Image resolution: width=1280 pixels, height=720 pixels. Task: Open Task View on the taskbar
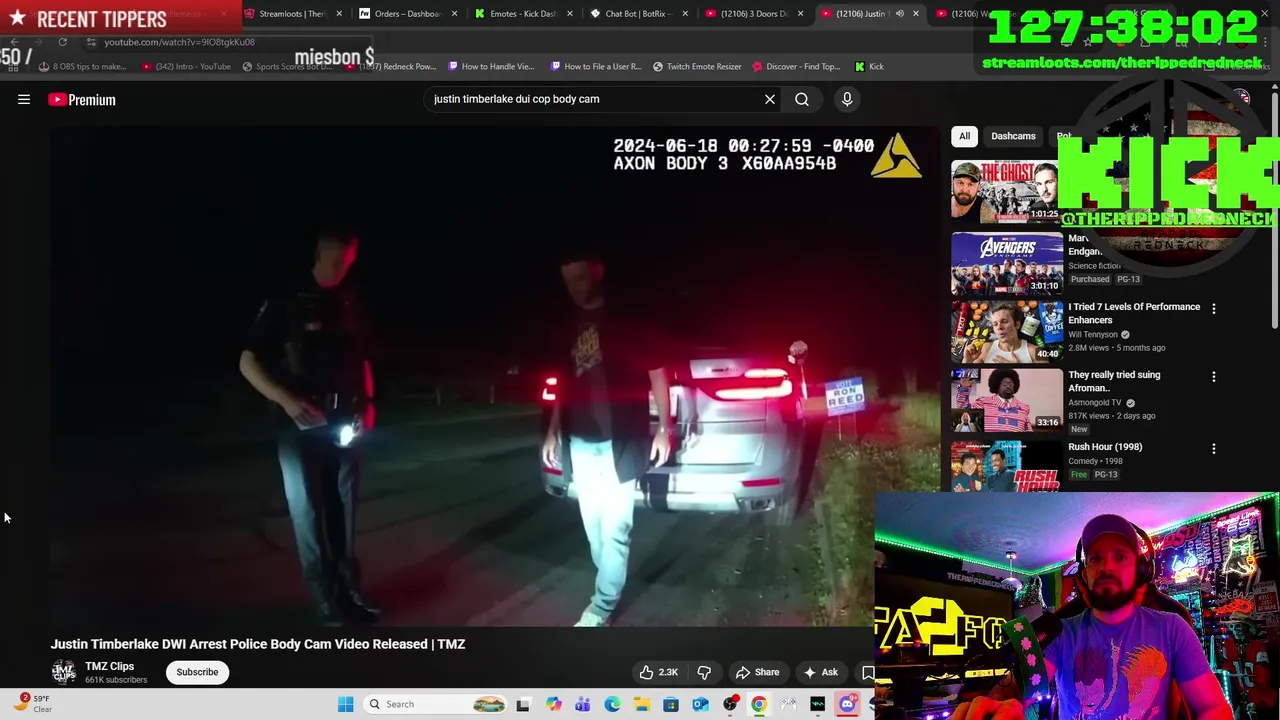tap(523, 704)
